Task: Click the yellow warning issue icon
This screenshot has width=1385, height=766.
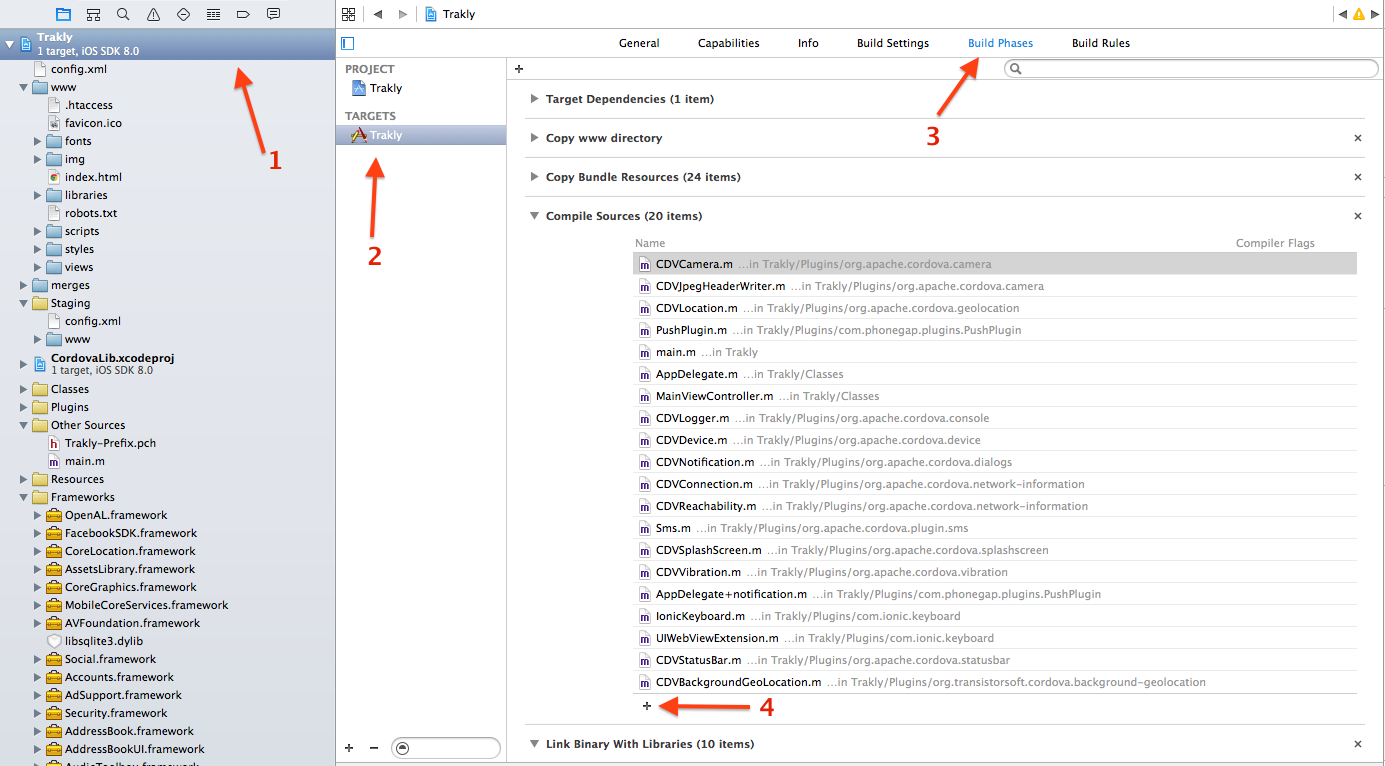Action: click(x=1358, y=14)
